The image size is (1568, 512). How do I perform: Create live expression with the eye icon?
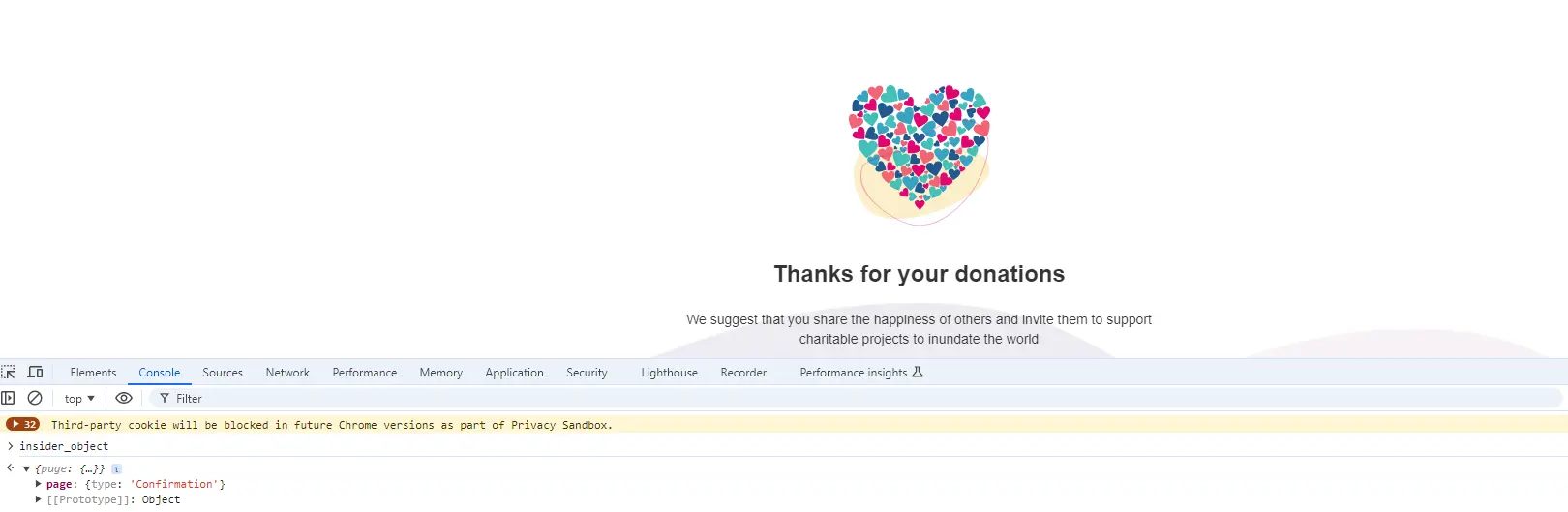(124, 398)
